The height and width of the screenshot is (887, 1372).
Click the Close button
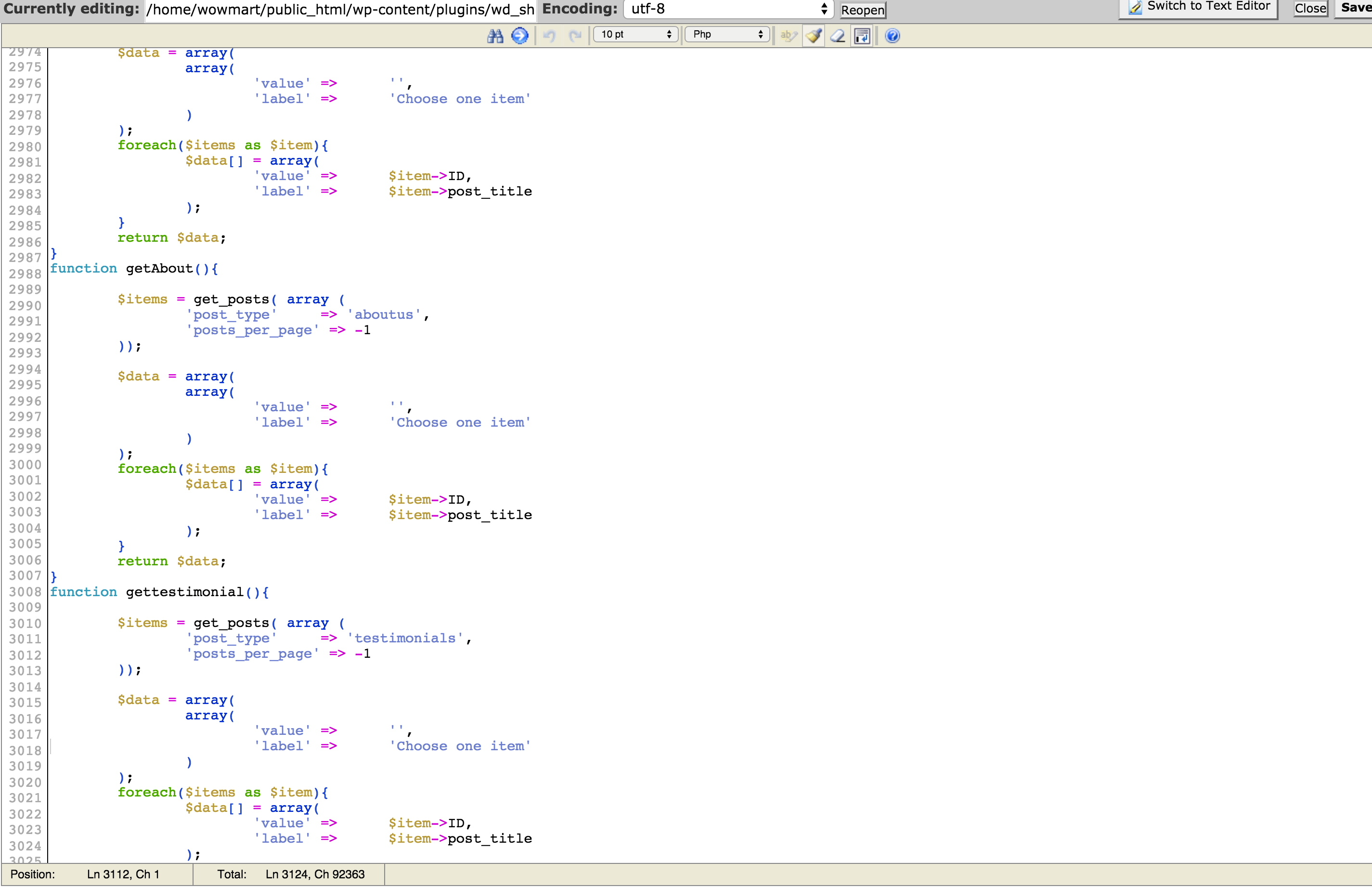tap(1310, 9)
